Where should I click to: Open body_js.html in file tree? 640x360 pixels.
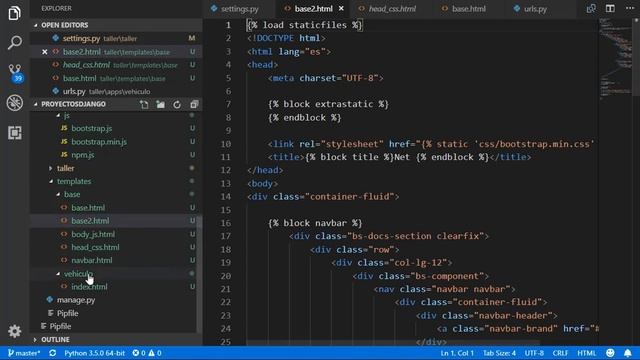pyautogui.click(x=93, y=234)
